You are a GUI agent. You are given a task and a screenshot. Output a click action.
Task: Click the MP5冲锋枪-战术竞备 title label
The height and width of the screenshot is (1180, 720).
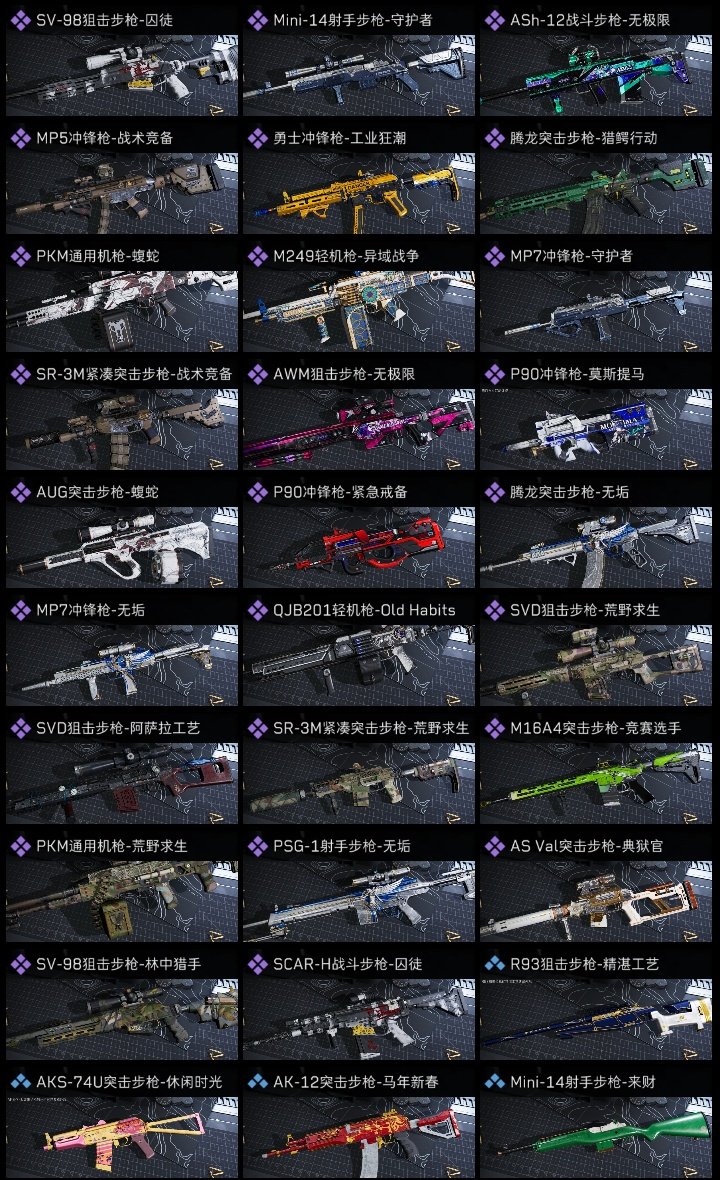pyautogui.click(x=105, y=138)
